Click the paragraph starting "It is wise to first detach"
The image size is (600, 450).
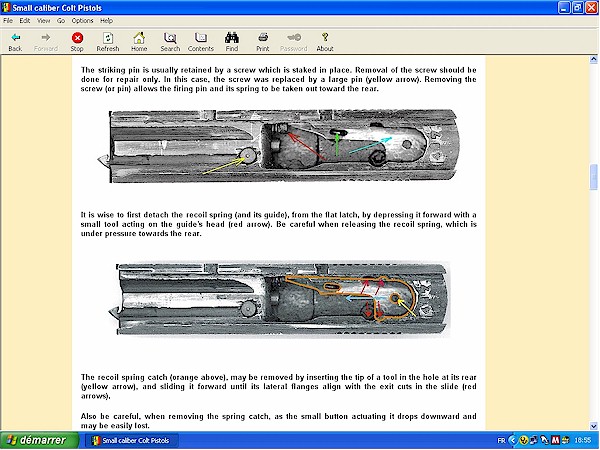coord(279,224)
